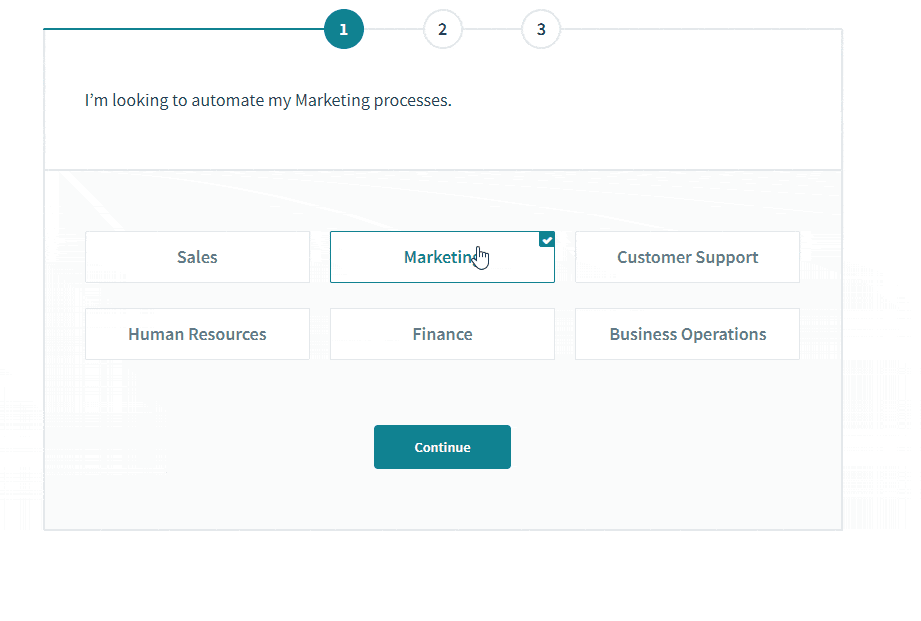Select the Sales option
The width and height of the screenshot is (921, 621).
pyautogui.click(x=197, y=257)
